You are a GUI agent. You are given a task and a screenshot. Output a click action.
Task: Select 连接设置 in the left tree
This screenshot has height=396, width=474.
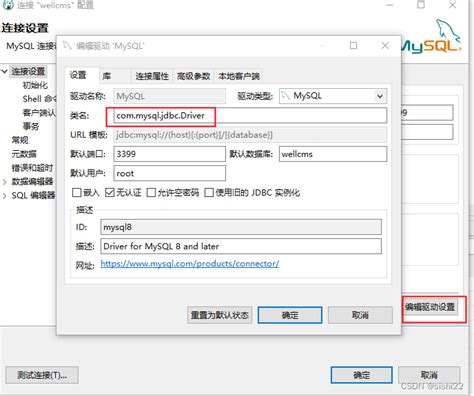pos(28,71)
